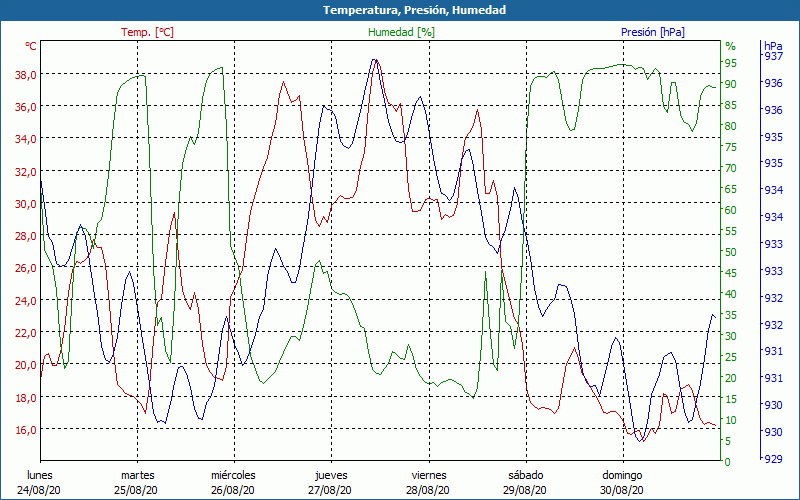The height and width of the screenshot is (500, 800).
Task: Pick the 18,0 temperature axis value
Action: pos(27,398)
